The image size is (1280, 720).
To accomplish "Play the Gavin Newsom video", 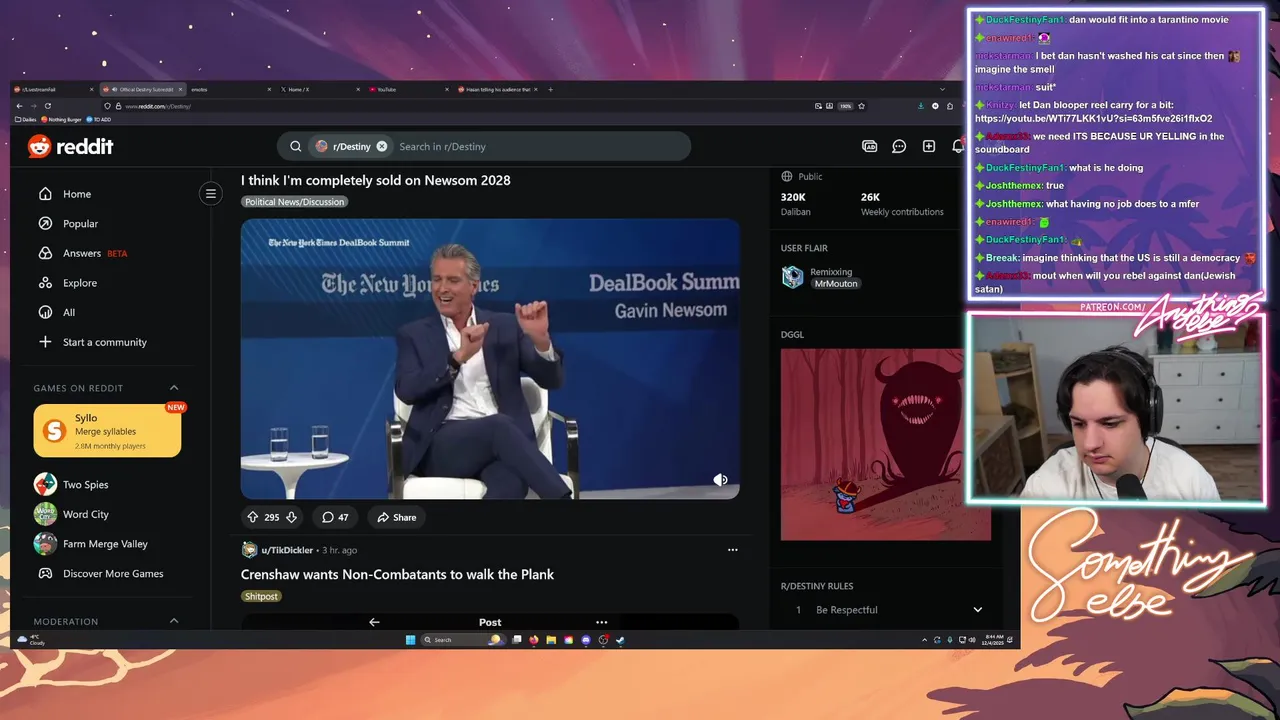I will click(x=490, y=358).
